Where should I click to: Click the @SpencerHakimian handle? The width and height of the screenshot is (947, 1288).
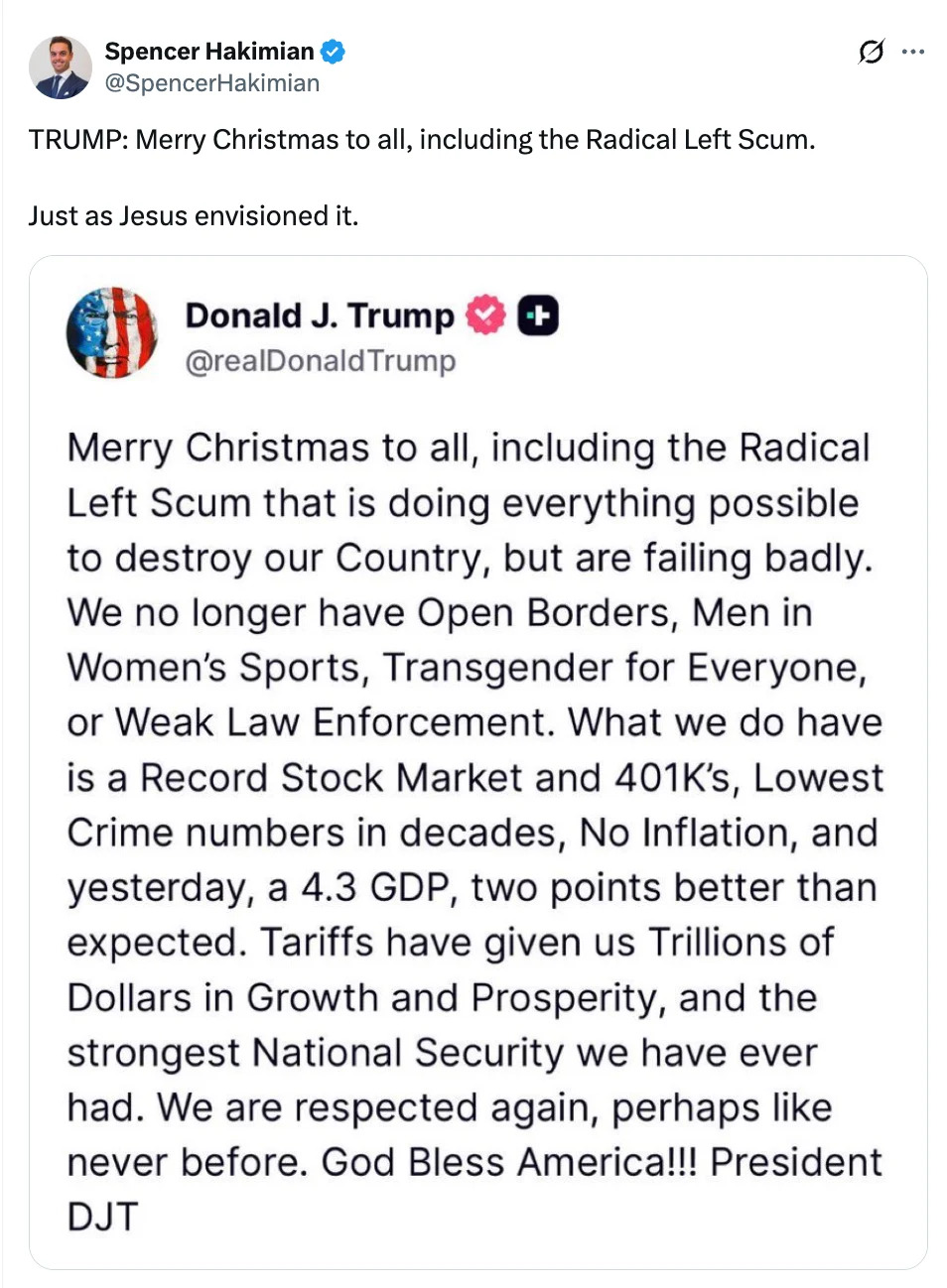[x=211, y=83]
